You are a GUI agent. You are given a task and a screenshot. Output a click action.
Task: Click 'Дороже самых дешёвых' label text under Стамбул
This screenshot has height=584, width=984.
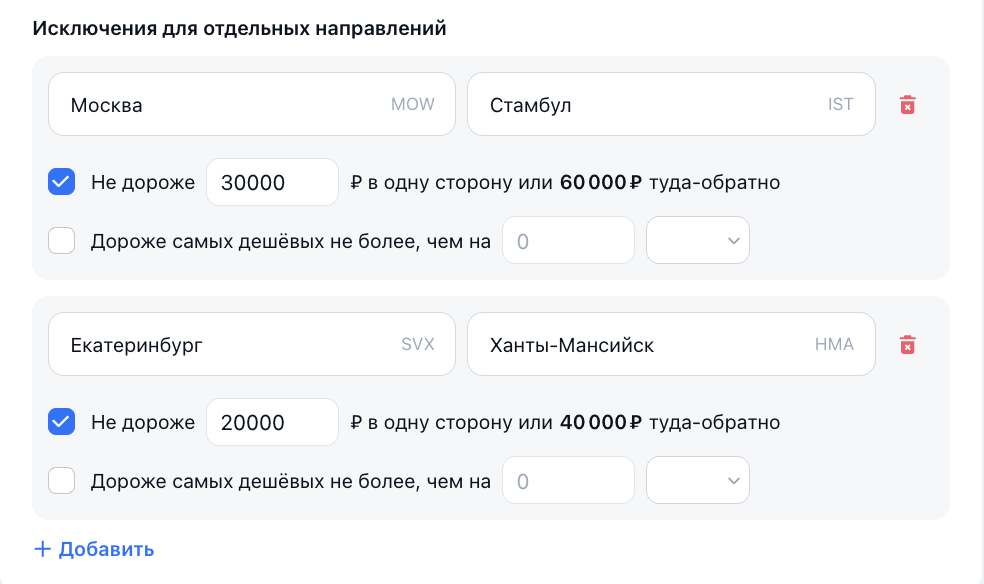[x=290, y=241]
